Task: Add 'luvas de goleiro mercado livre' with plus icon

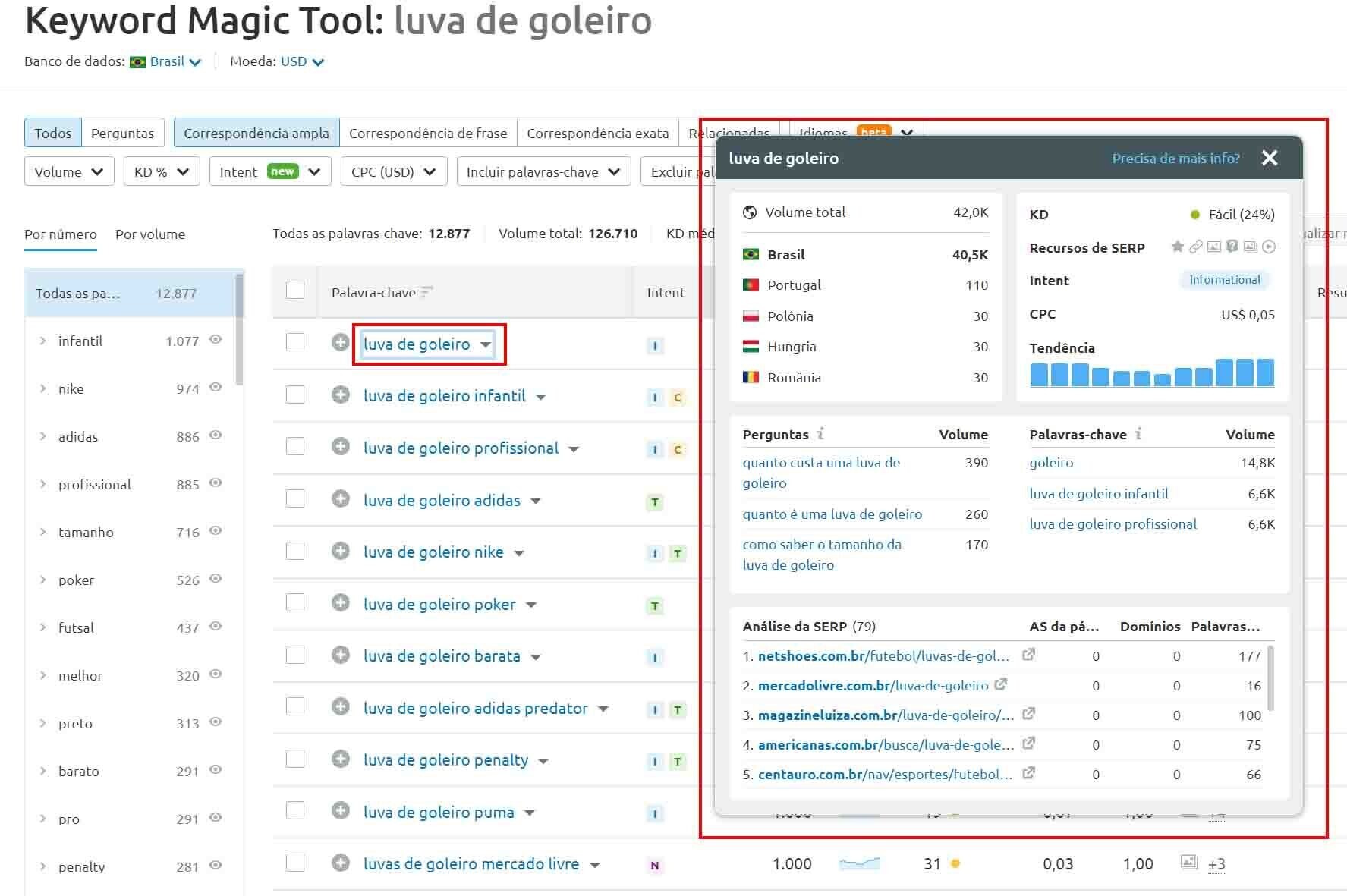Action: (340, 863)
